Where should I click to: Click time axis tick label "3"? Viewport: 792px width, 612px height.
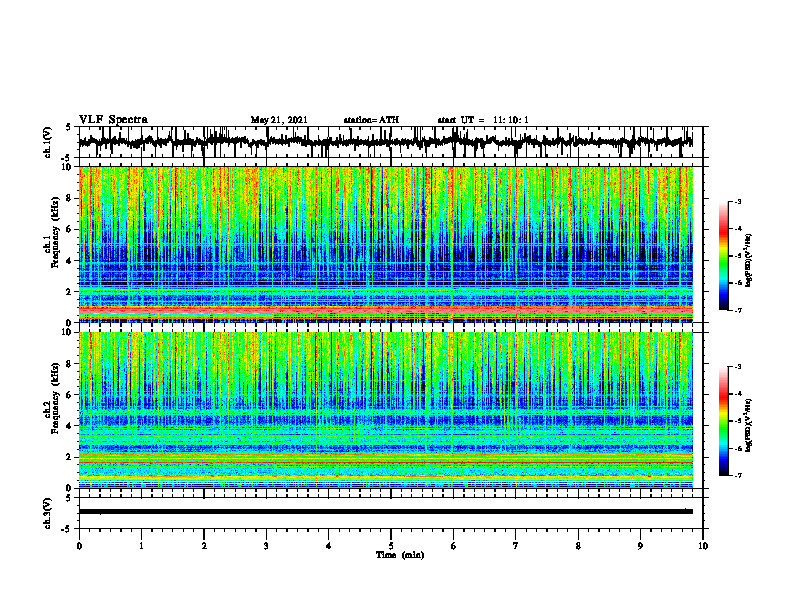(x=266, y=546)
